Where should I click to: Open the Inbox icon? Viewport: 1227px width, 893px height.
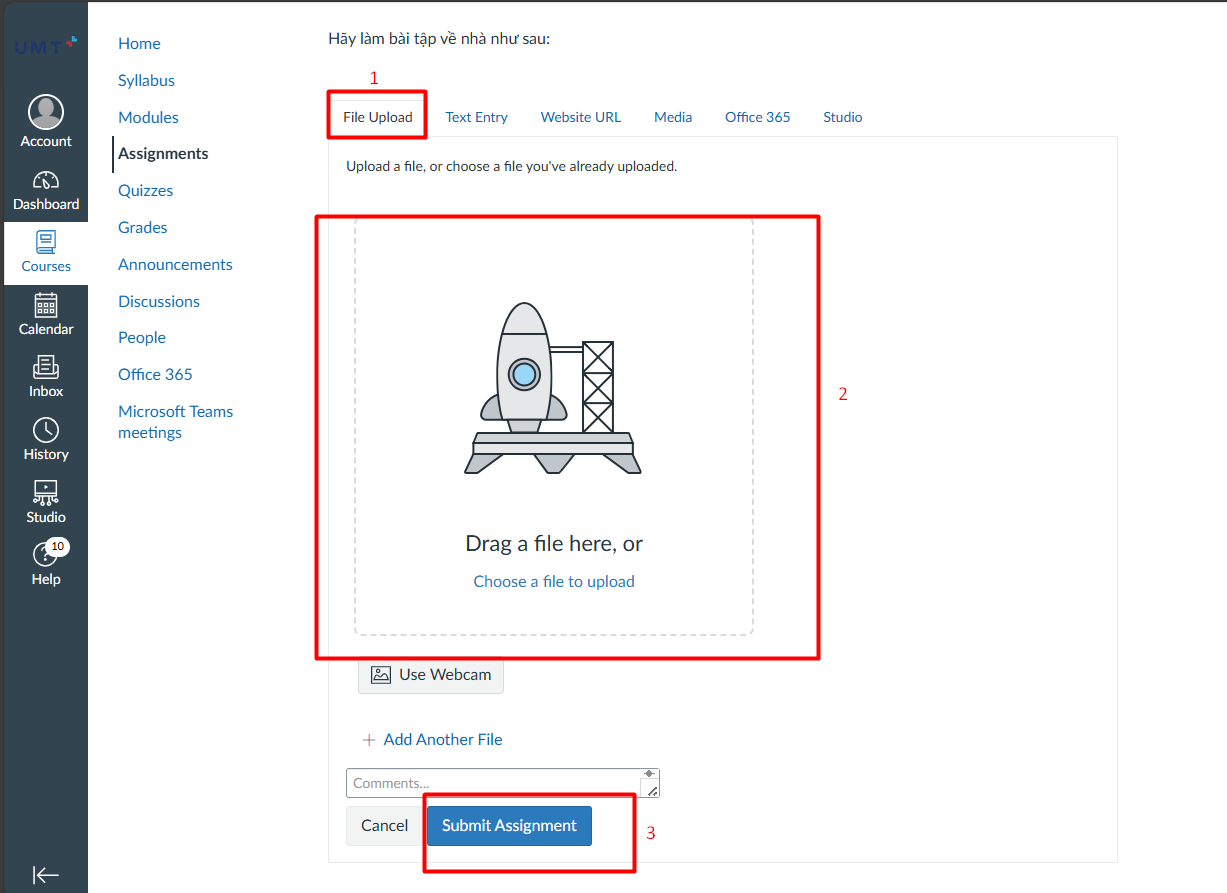[x=46, y=369]
